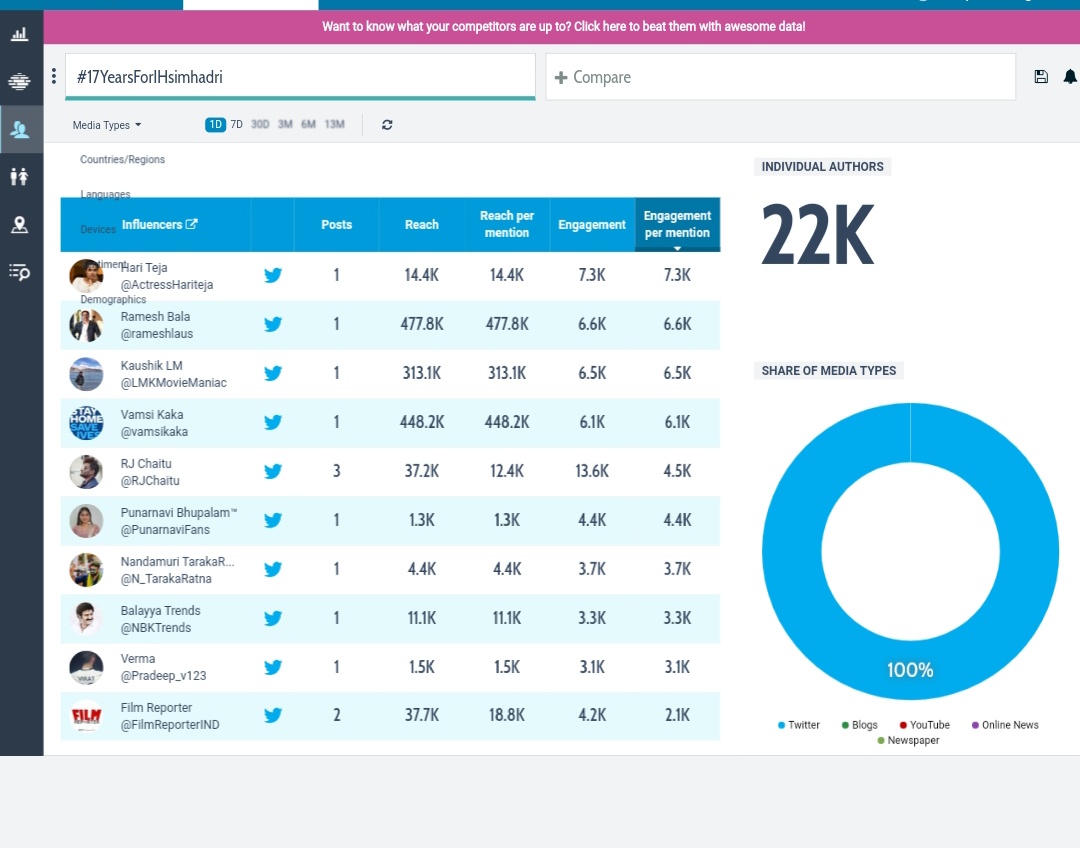Select the 30D time range
Image resolution: width=1080 pixels, height=848 pixels.
[x=260, y=125]
